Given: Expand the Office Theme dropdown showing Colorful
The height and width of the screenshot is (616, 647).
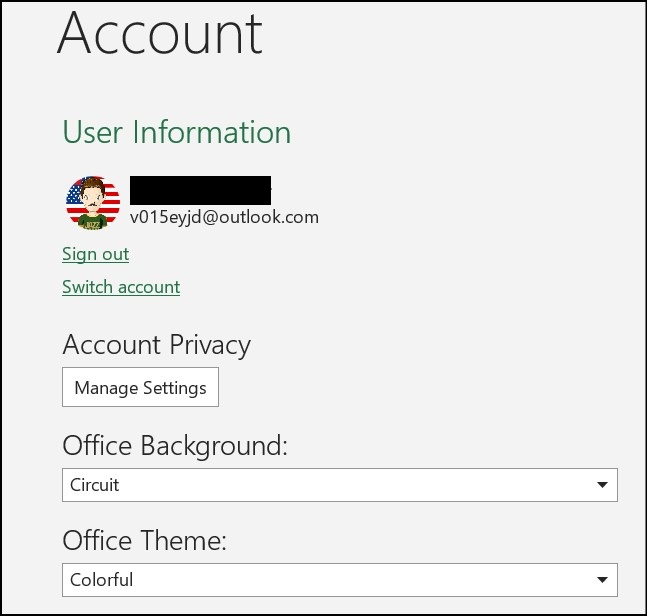Looking at the screenshot, I should (340, 580).
